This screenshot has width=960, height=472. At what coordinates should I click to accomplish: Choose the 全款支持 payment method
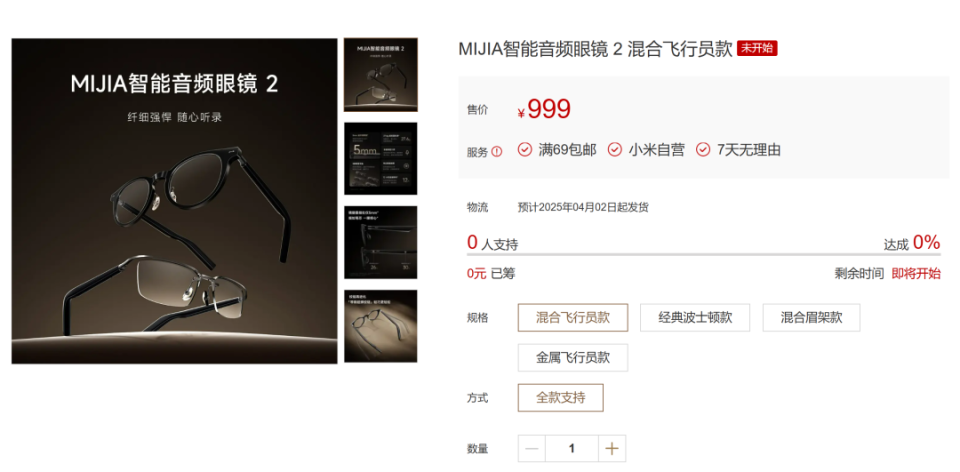561,398
